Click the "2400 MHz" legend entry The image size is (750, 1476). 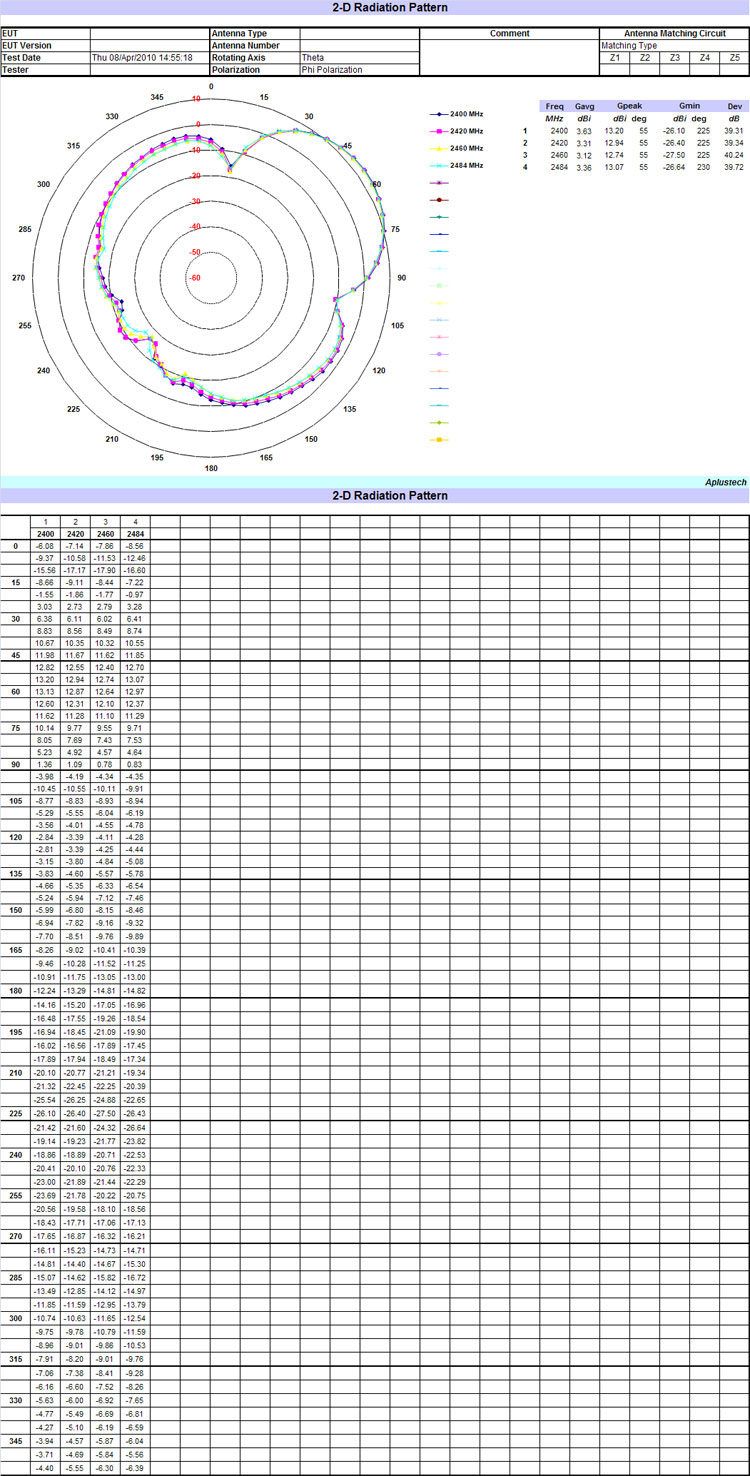point(466,116)
